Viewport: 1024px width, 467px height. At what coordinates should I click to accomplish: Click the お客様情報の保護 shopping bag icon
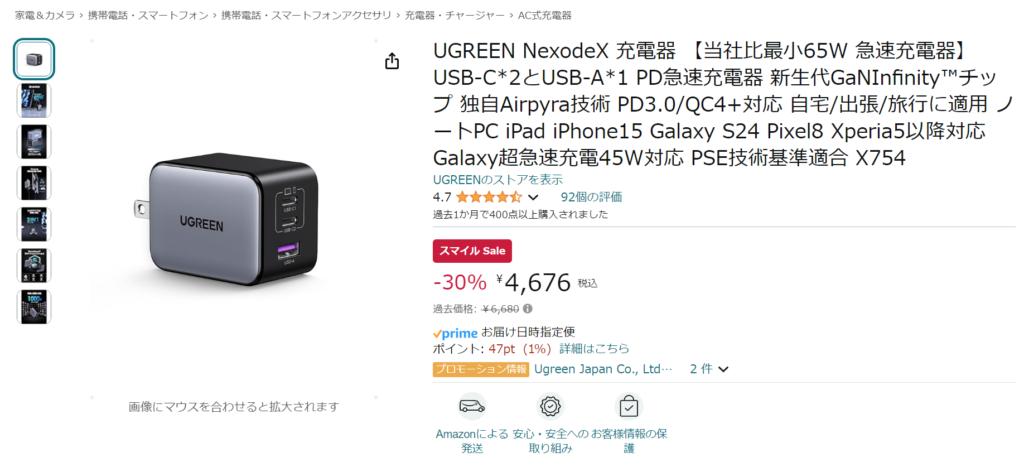[629, 406]
